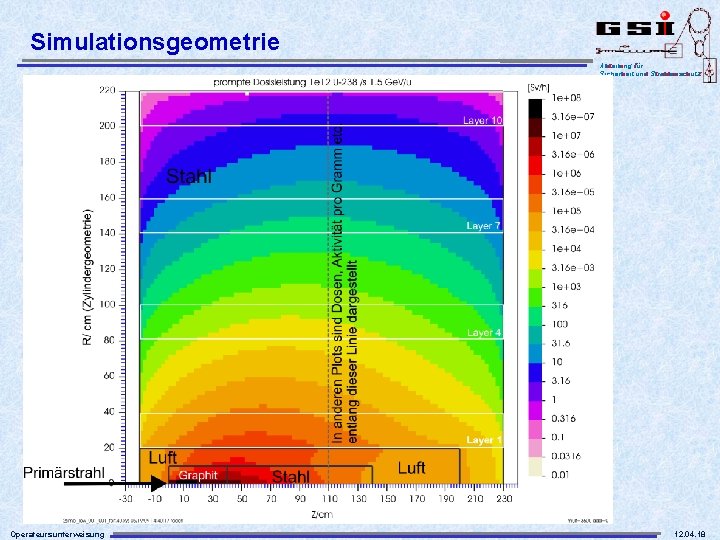Click the y-axis tick label "20"
The height and width of the screenshot is (540, 720).
(x=109, y=448)
